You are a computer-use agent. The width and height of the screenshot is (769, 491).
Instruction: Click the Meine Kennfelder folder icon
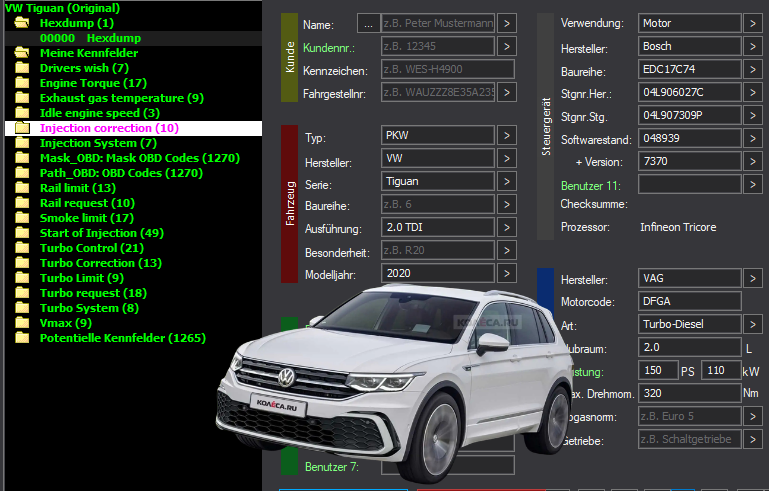click(x=22, y=52)
